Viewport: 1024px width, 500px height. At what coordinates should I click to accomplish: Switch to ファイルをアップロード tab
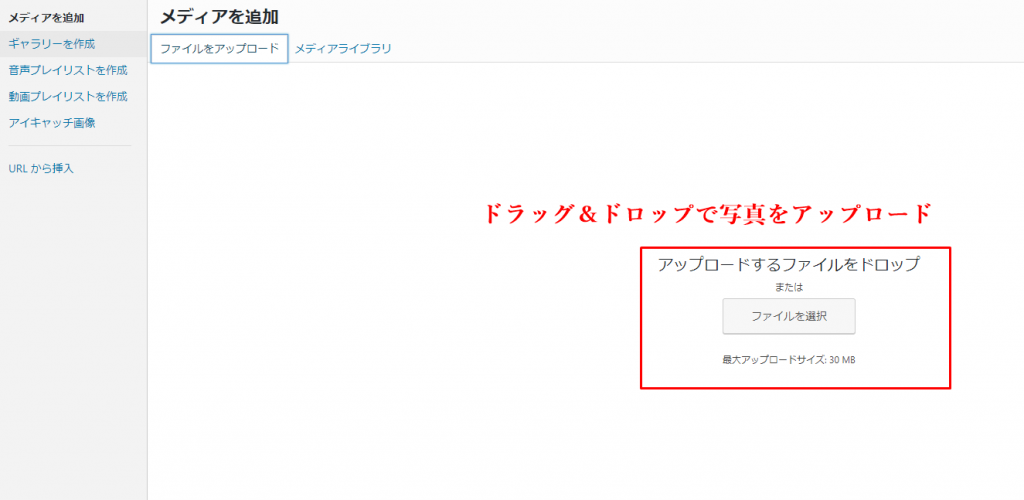[219, 48]
